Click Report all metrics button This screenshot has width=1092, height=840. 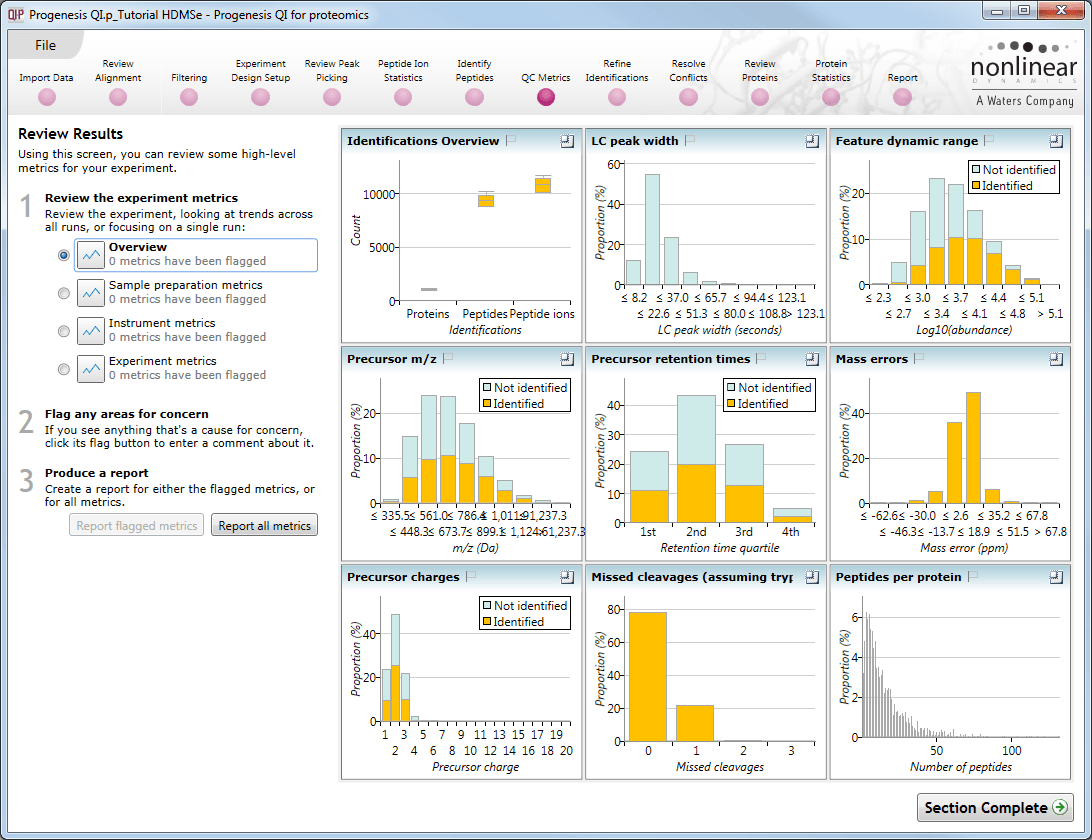(x=265, y=525)
